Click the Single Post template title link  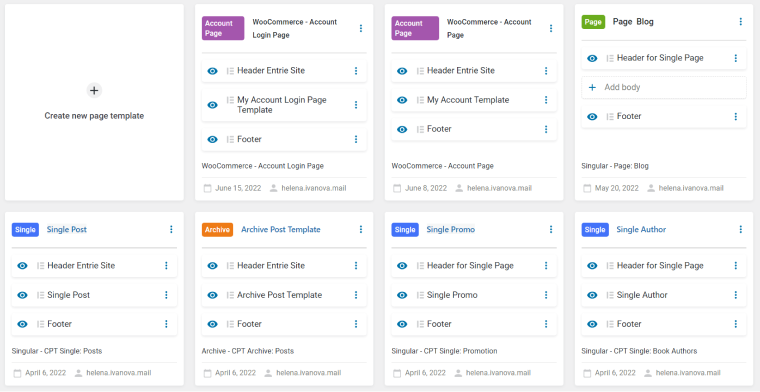[67, 230]
